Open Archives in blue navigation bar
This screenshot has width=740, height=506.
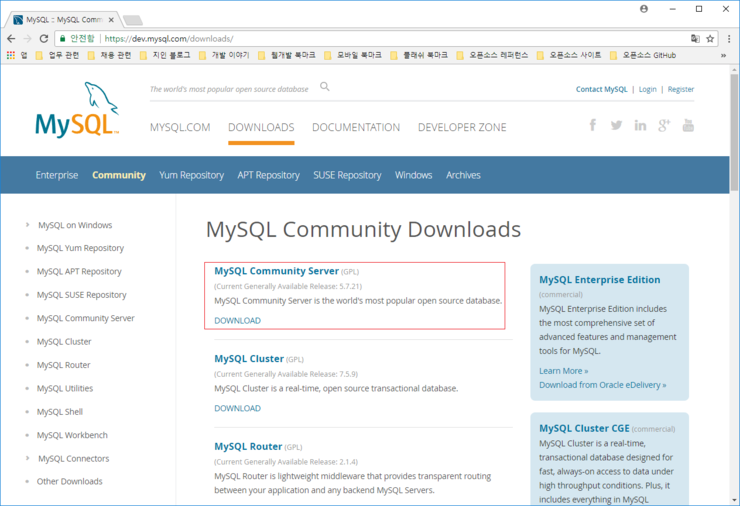463,175
